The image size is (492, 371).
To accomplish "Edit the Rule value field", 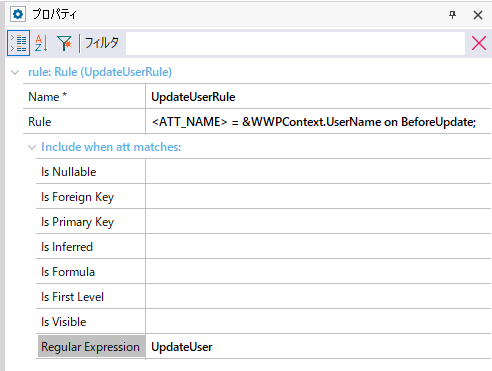I will click(318, 121).
